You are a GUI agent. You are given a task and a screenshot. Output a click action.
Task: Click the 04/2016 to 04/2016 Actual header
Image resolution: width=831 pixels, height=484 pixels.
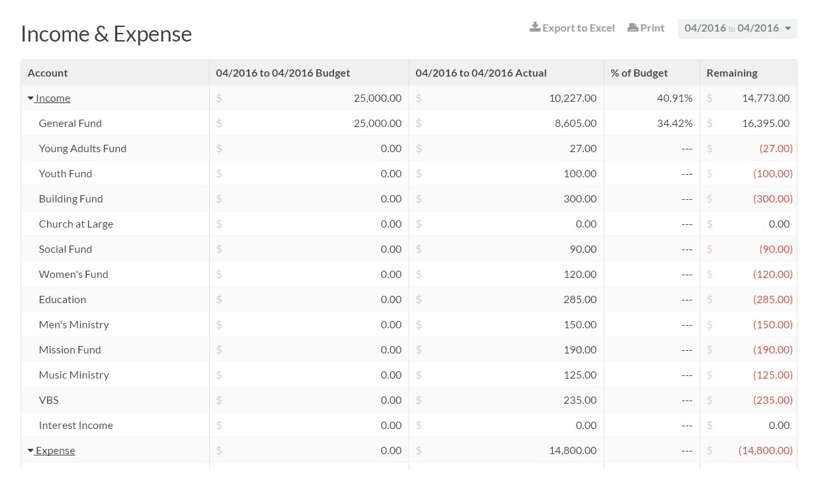pyautogui.click(x=481, y=73)
